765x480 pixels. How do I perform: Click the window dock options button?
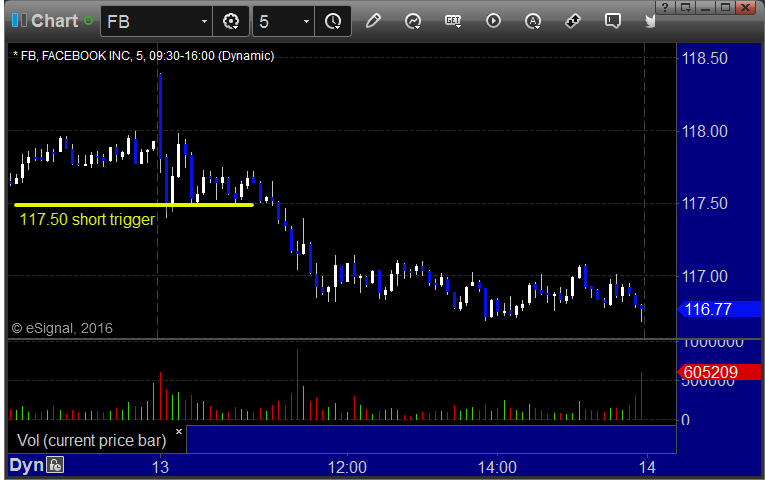[685, 7]
